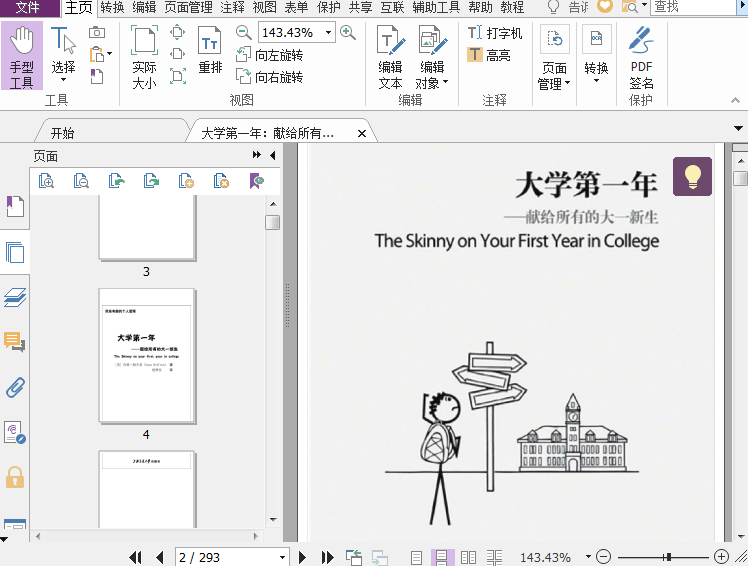Image resolution: width=748 pixels, height=566 pixels.
Task: Open the Share (共享) ribbon tab
Action: coord(361,7)
